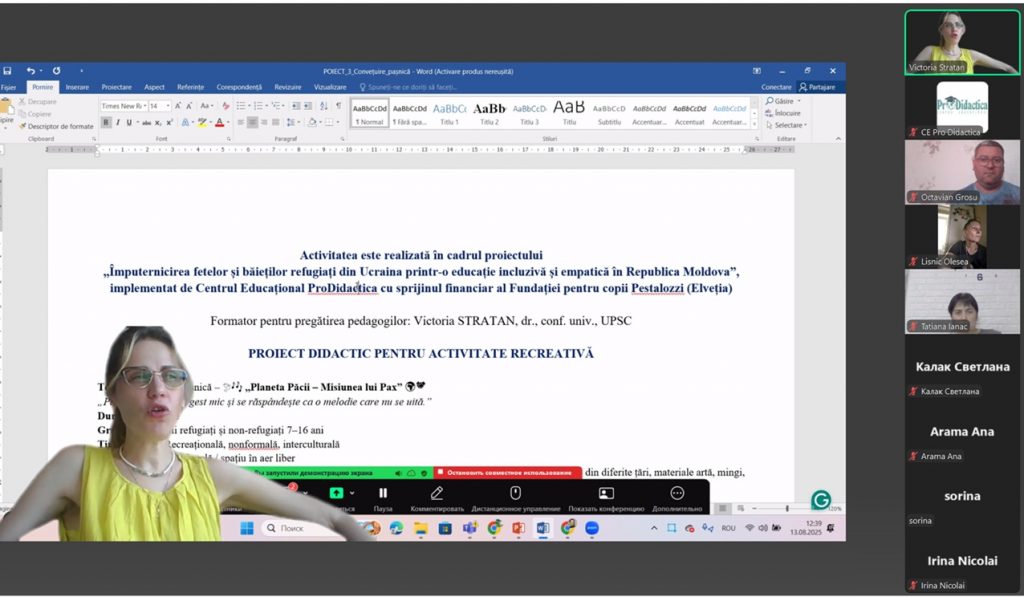Open the font name dropdown

click(x=144, y=106)
